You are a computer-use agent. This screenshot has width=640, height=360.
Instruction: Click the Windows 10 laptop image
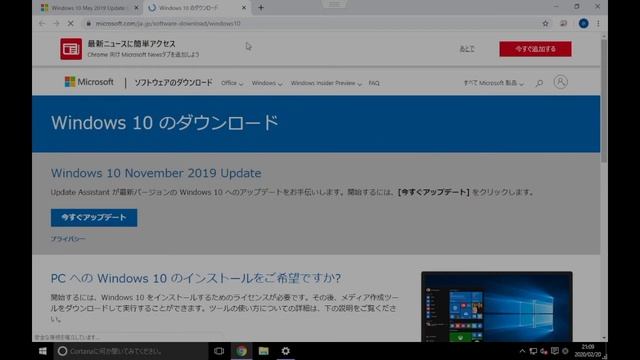pos(497,307)
